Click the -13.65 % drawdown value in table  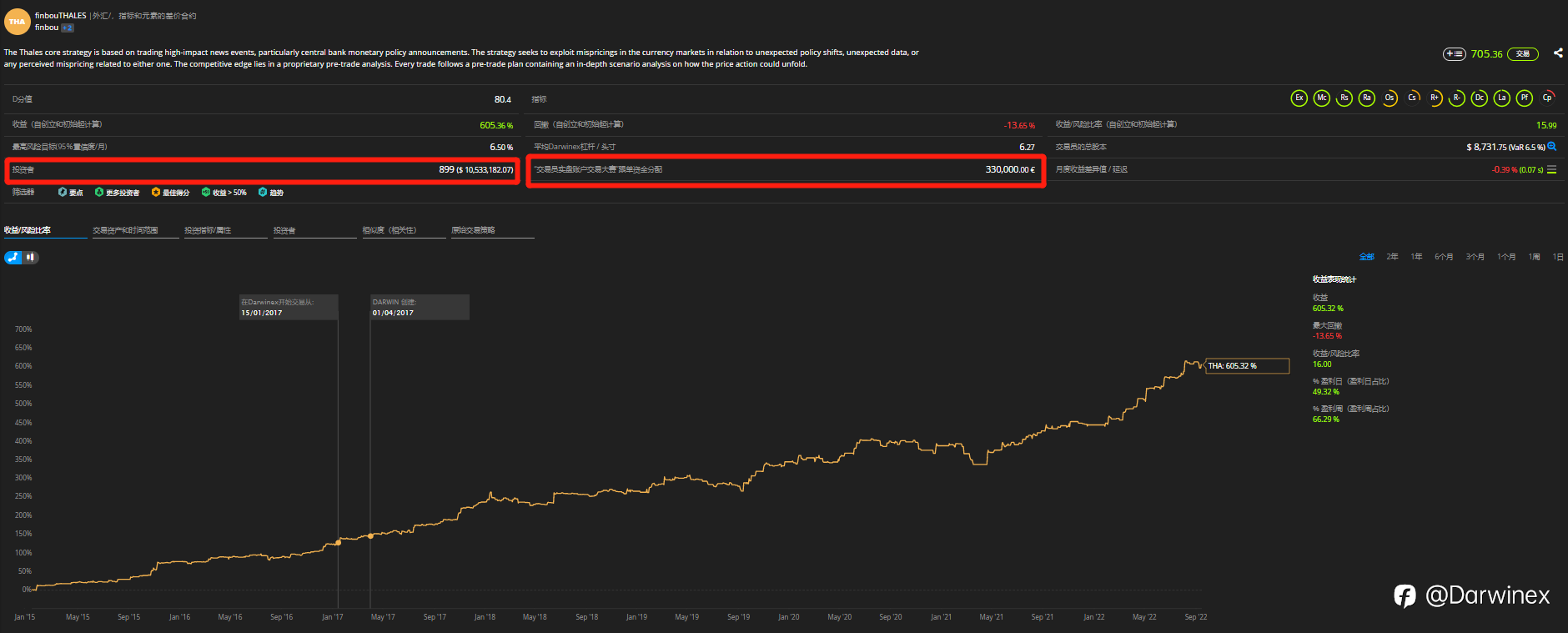tap(1019, 125)
